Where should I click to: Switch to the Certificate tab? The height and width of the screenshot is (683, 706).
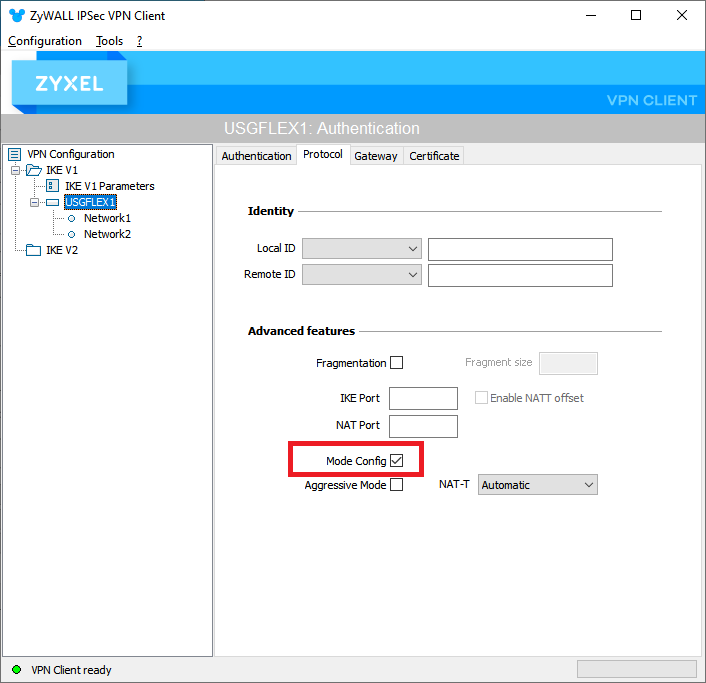434,156
